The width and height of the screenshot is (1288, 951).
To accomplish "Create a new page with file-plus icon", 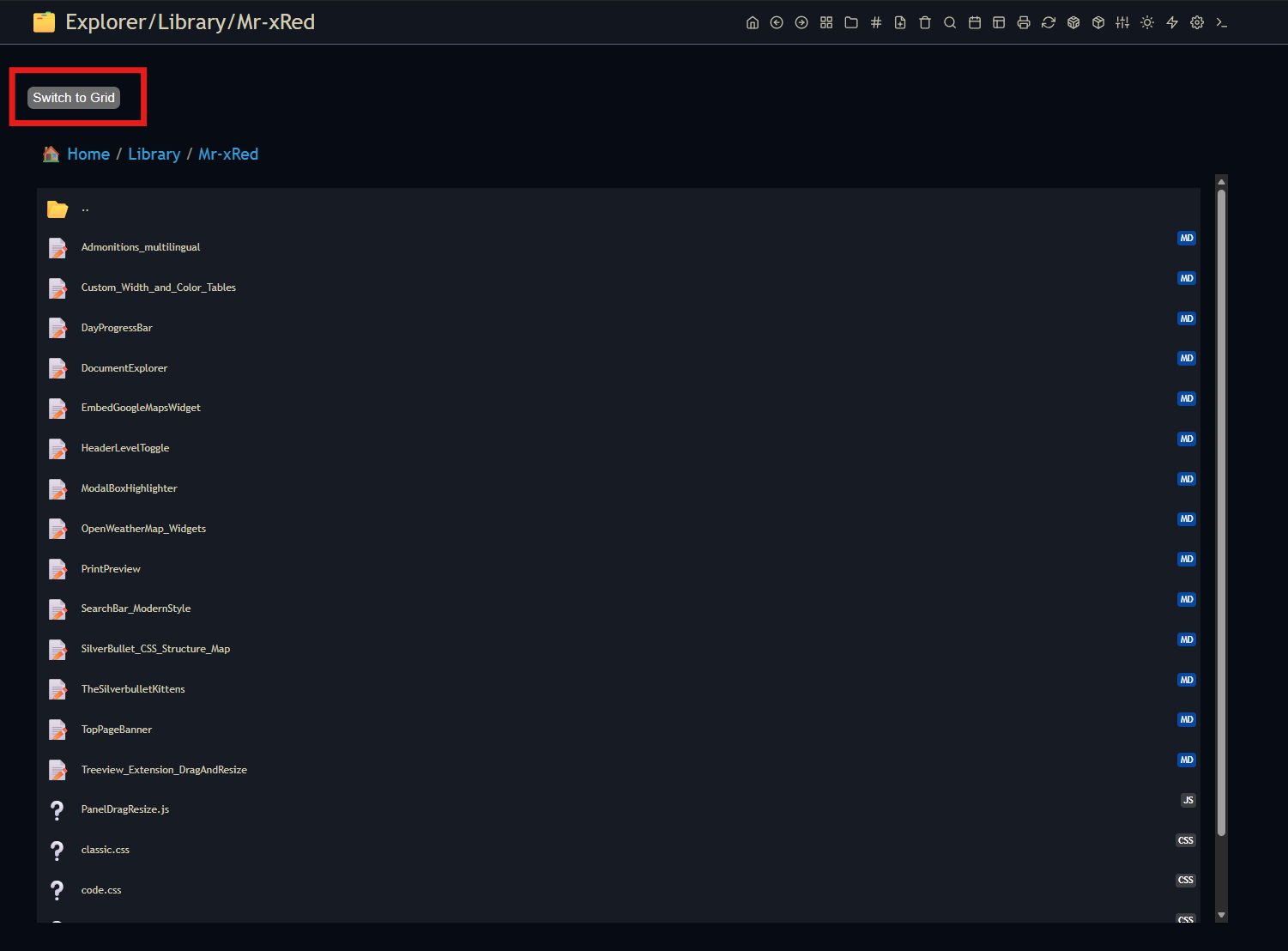I will tap(900, 23).
